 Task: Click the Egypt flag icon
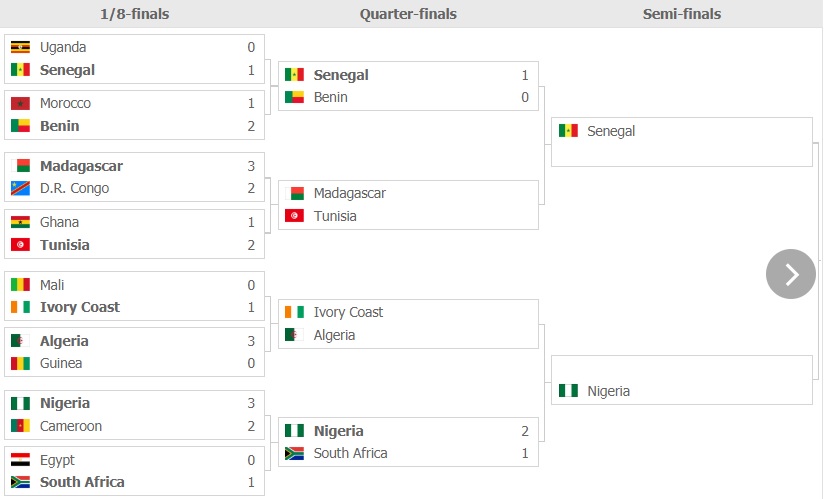coord(20,460)
